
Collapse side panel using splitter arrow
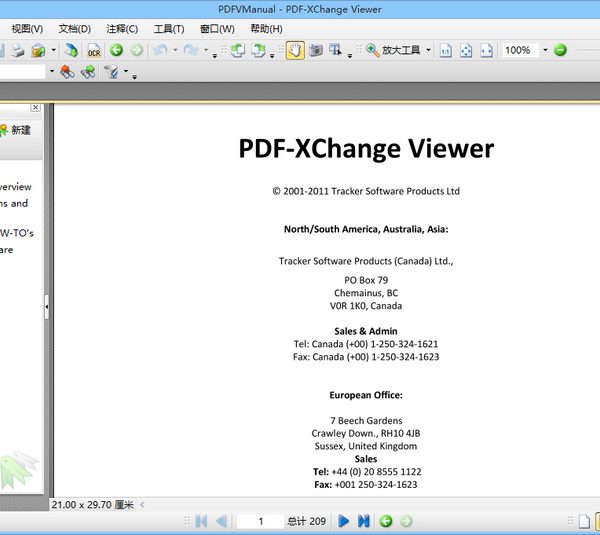tap(47, 309)
